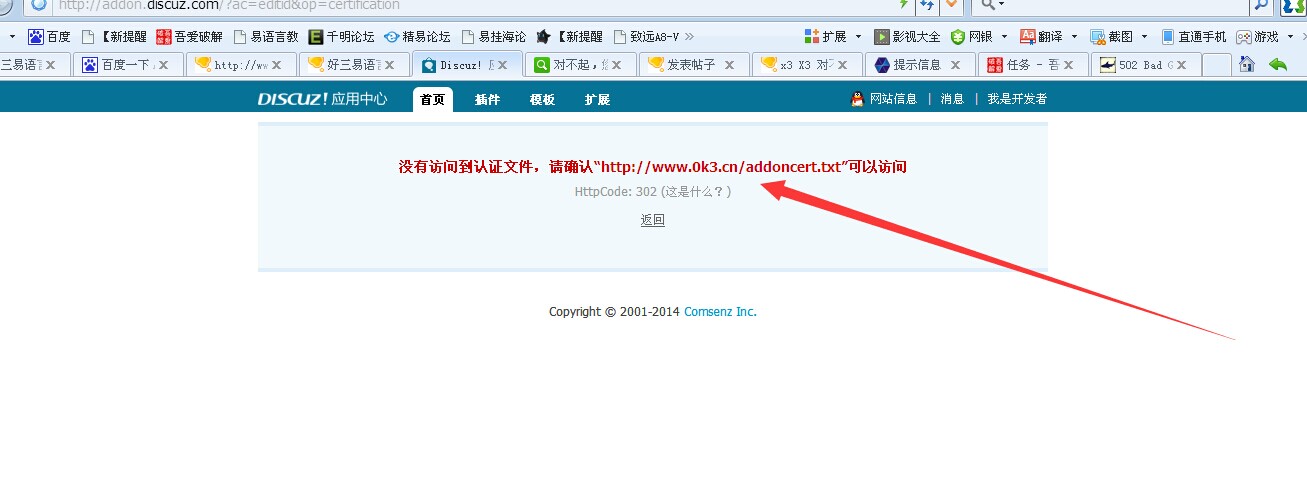Click the home icon beside the tab strip
The width and height of the screenshot is (1307, 492).
[x=1247, y=64]
